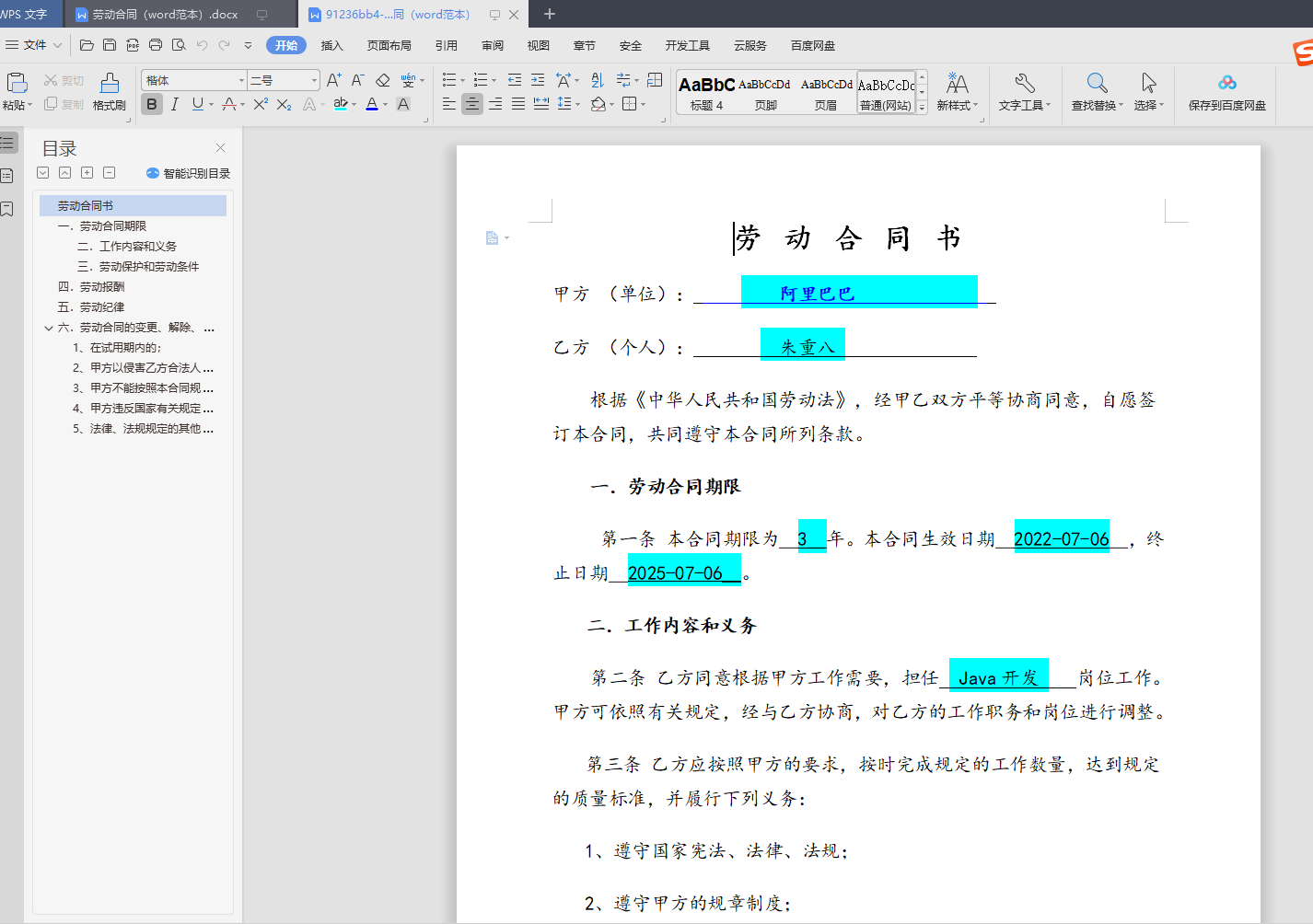Select the 标题 4 style
1313x924 pixels.
706,92
